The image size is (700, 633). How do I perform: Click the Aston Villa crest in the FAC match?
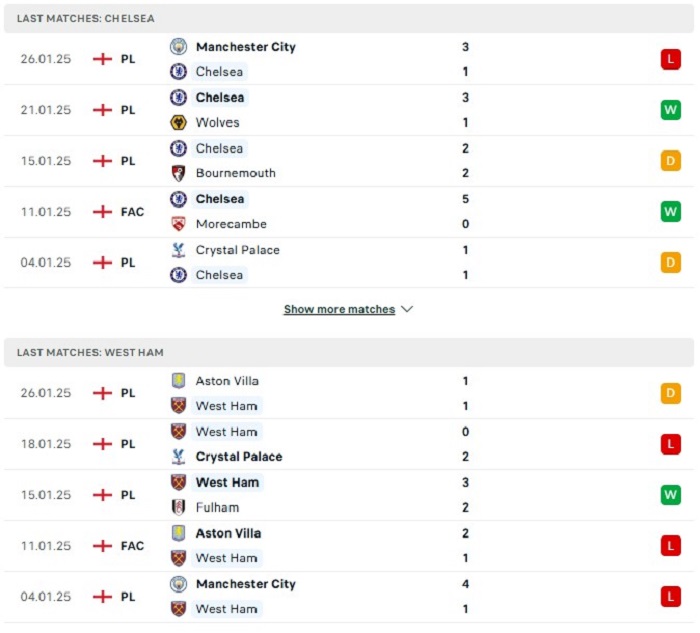tap(178, 533)
